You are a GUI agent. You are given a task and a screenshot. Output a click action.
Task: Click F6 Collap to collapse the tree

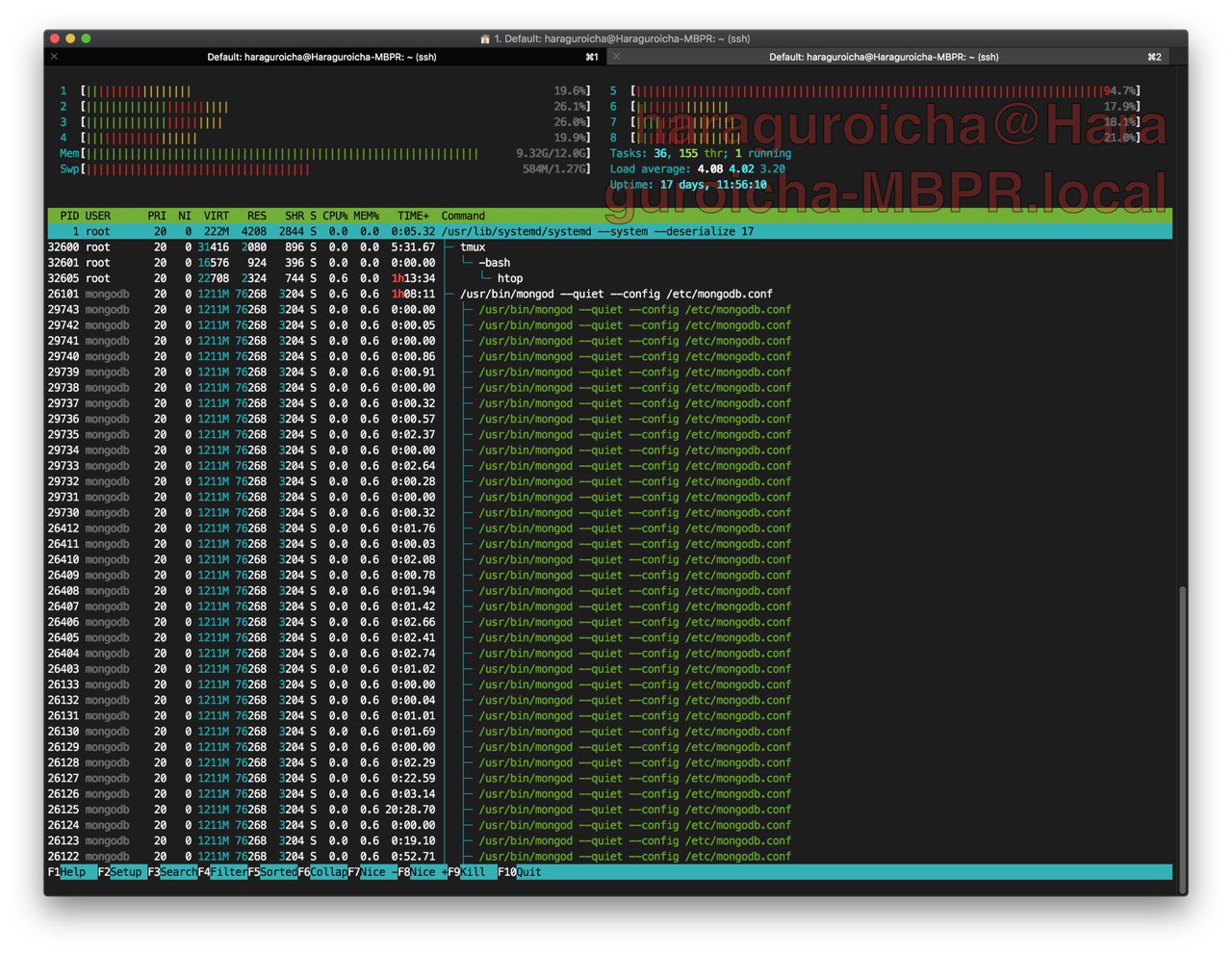pos(322,872)
